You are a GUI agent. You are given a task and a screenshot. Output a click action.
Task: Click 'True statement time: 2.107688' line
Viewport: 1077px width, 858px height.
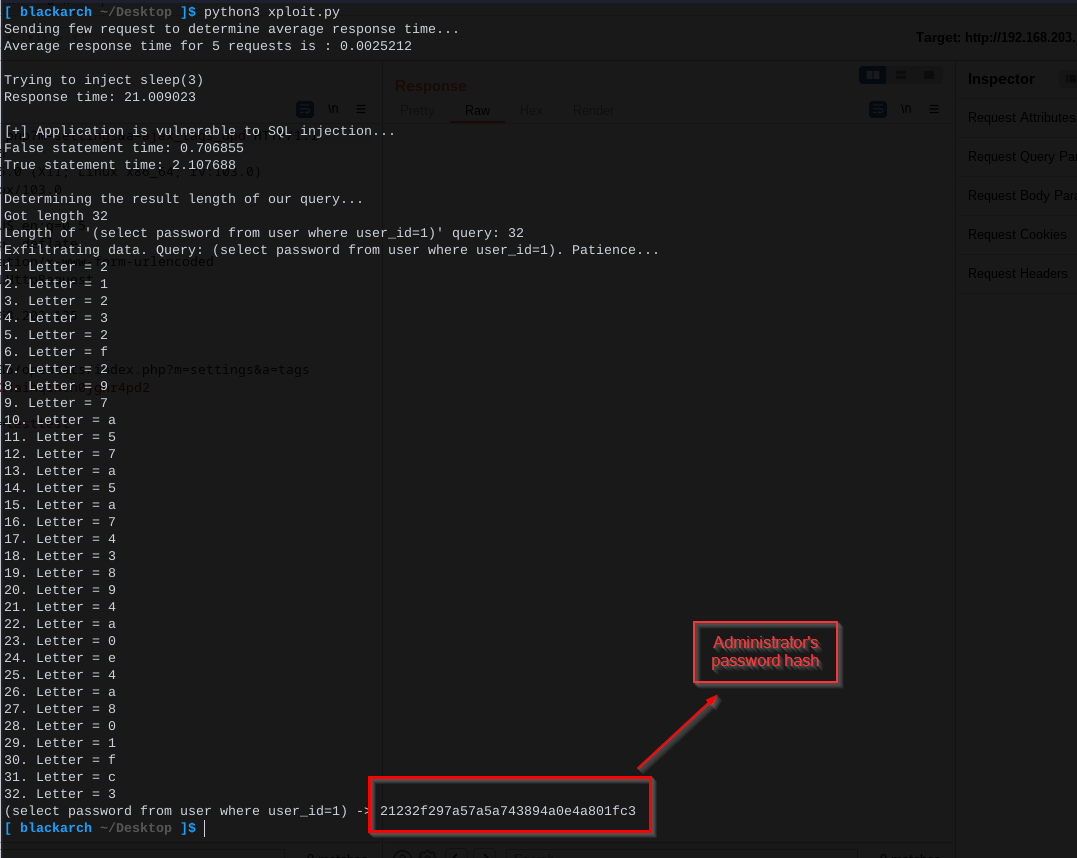[x=120, y=165]
